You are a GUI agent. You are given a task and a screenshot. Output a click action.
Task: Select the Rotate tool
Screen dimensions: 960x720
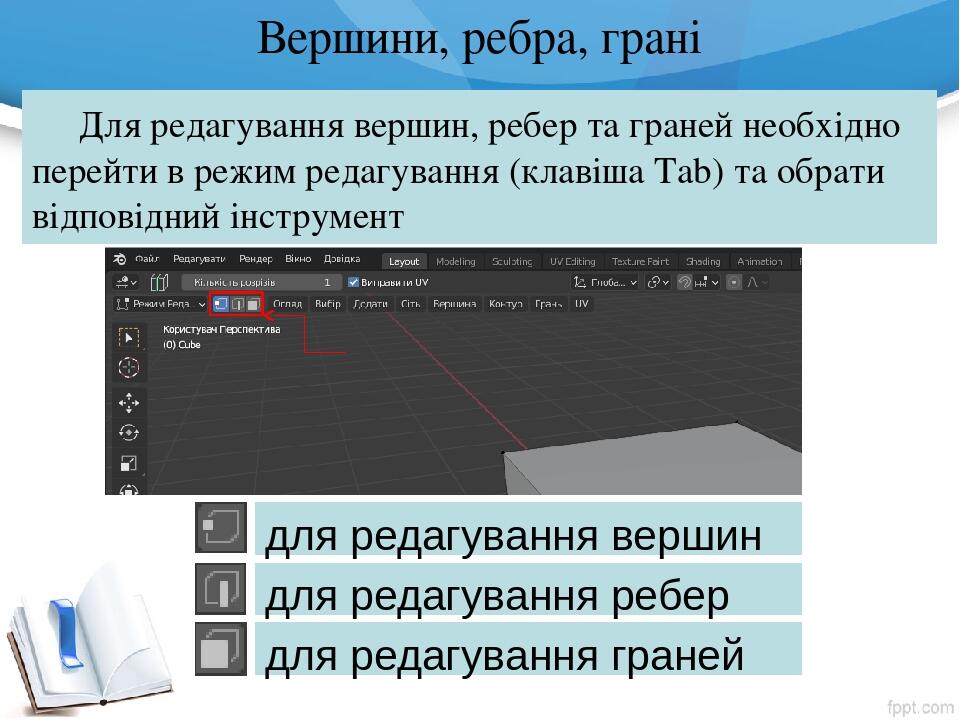click(129, 433)
